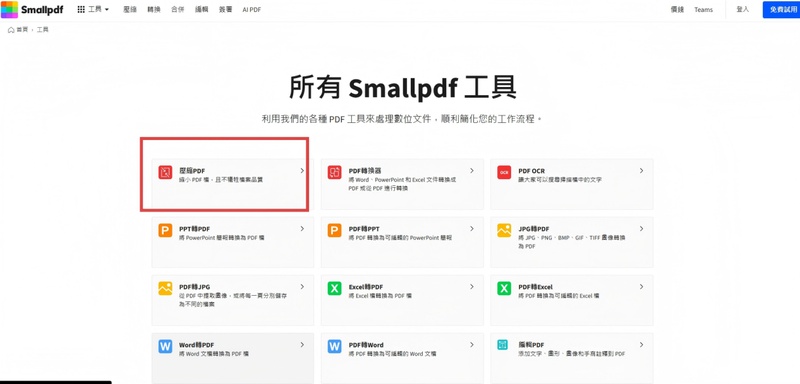This screenshot has height=384, width=800.
Task: Select the PDF轉Excel title text
Action: 535,287
